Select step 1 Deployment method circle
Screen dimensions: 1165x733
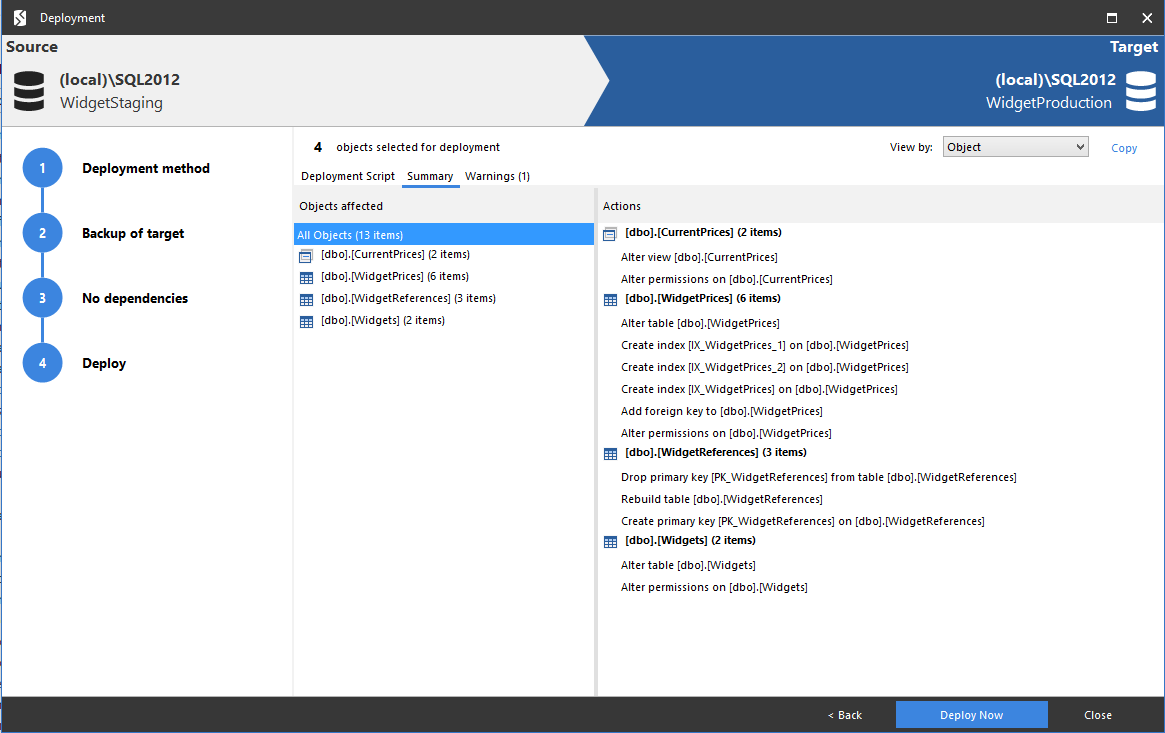coord(42,167)
